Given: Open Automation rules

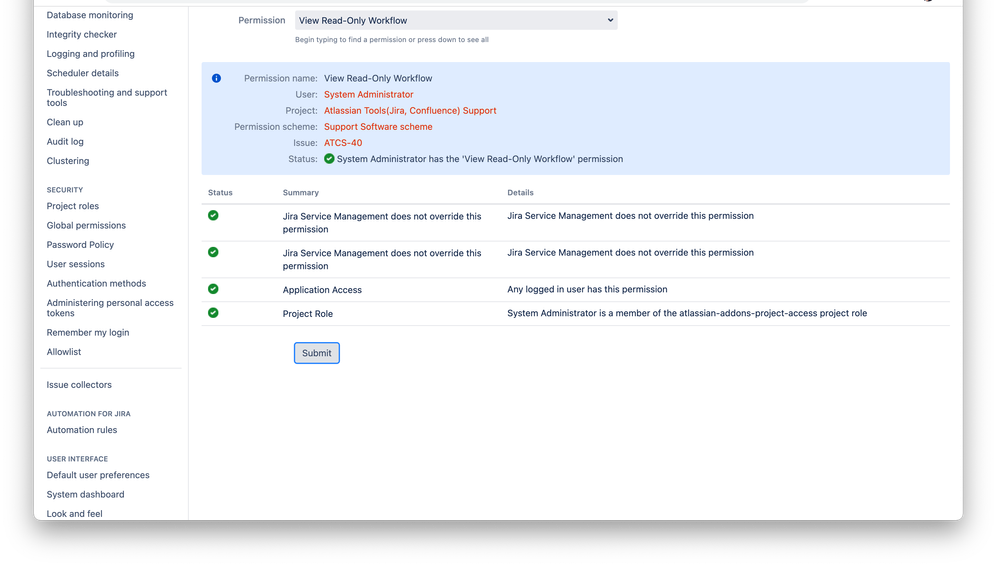Looking at the screenshot, I should coord(82,430).
